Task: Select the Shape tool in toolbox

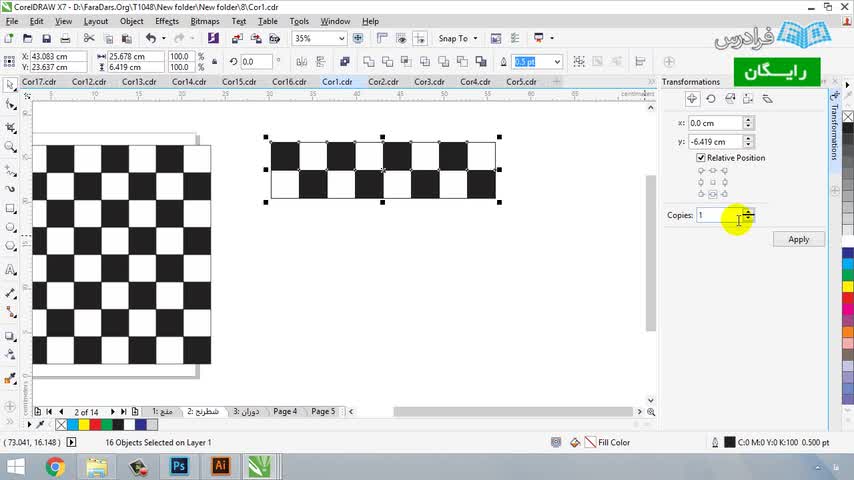Action: click(10, 105)
